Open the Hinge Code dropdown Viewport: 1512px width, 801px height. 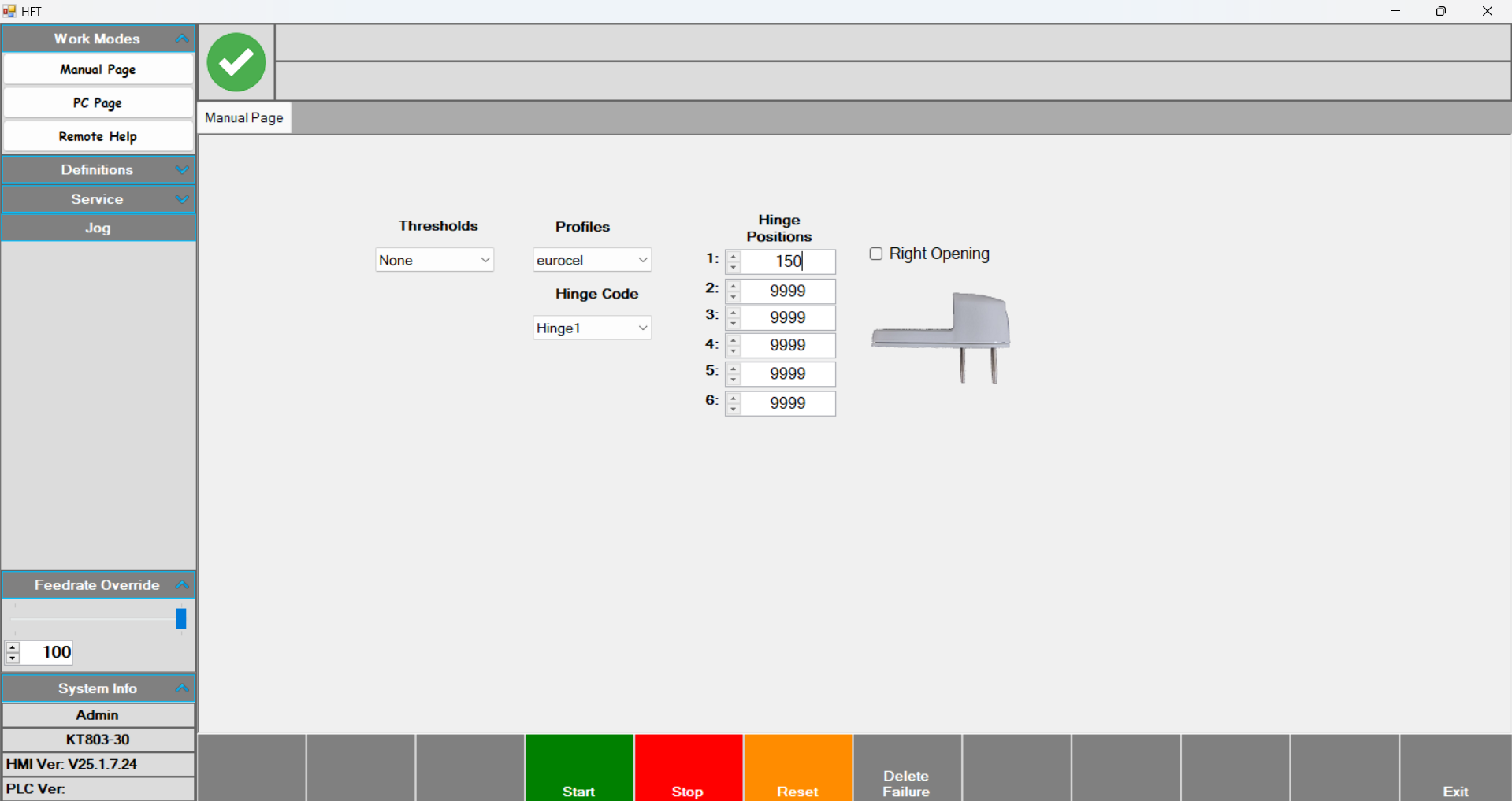click(592, 328)
